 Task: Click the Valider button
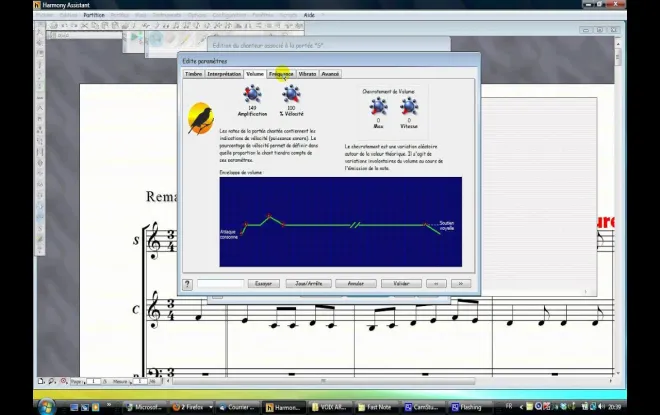[401, 284]
